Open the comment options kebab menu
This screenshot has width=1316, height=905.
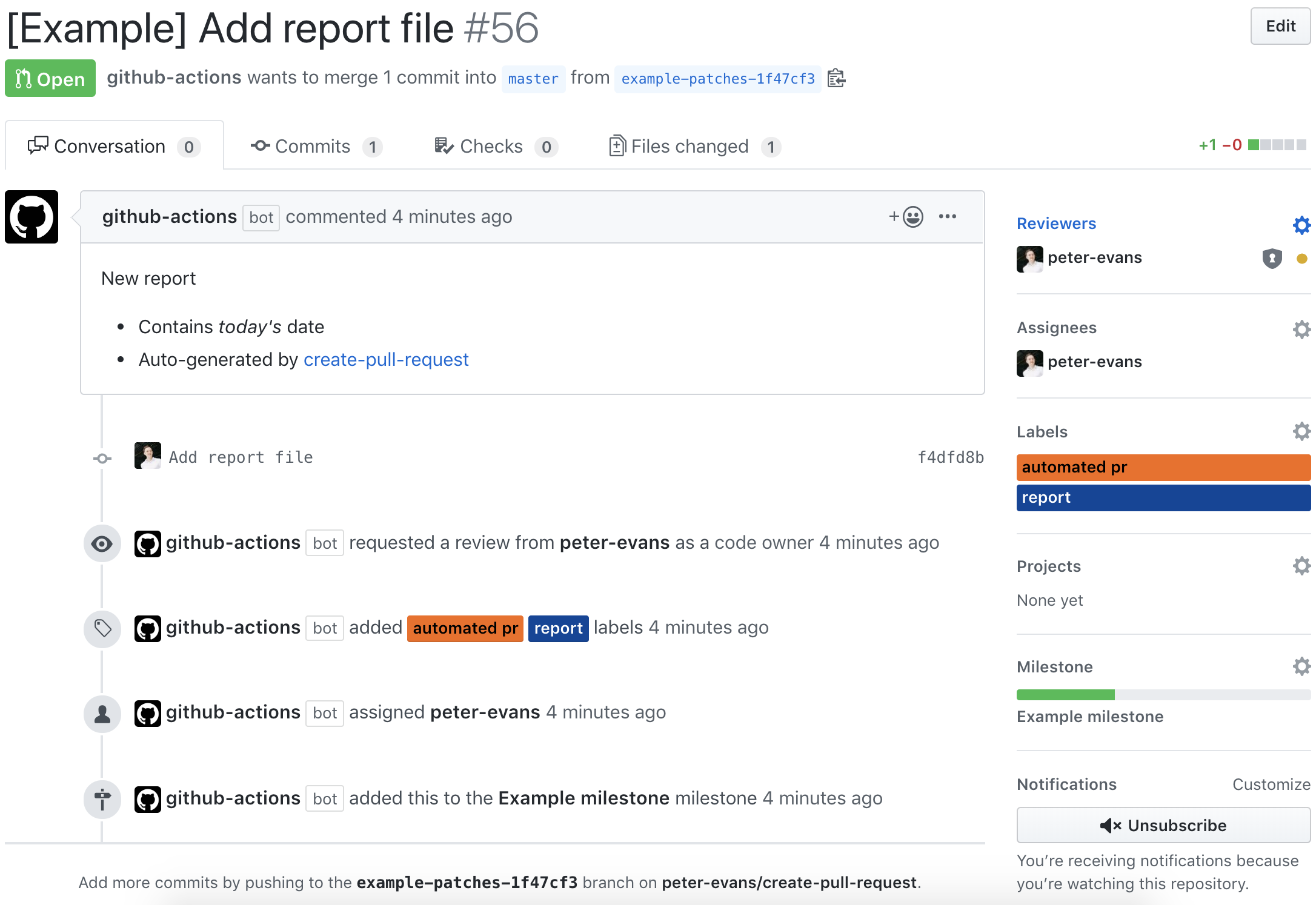948,216
